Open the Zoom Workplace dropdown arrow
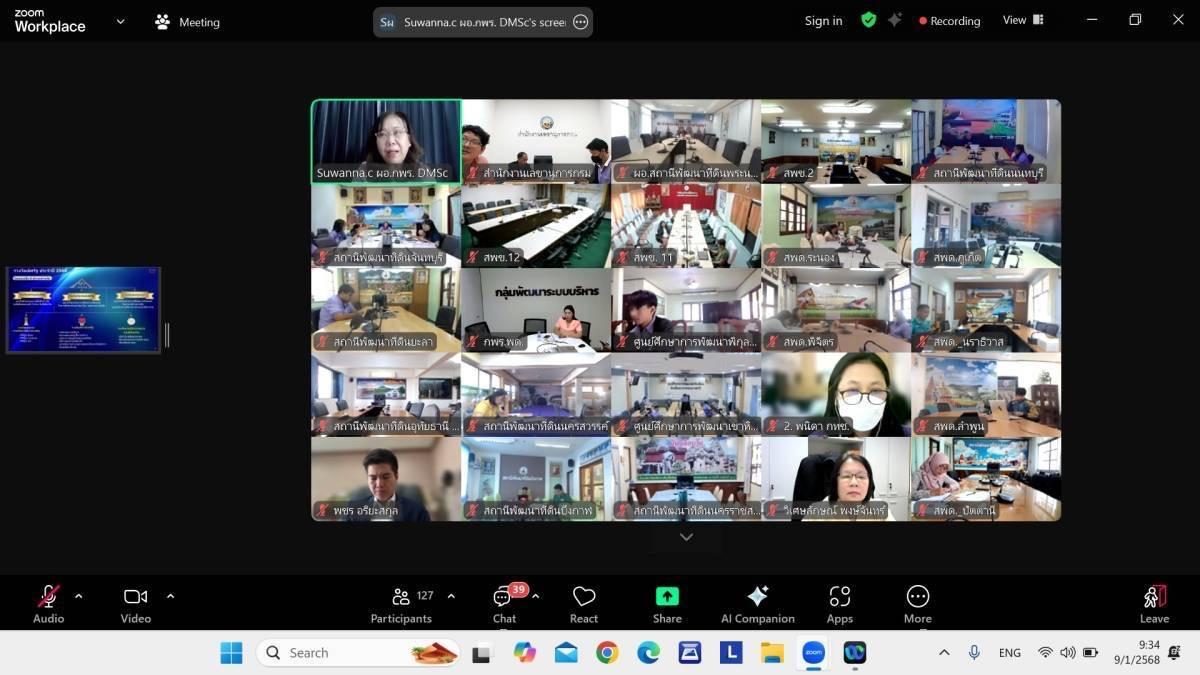Image resolution: width=1200 pixels, height=675 pixels. [x=120, y=21]
